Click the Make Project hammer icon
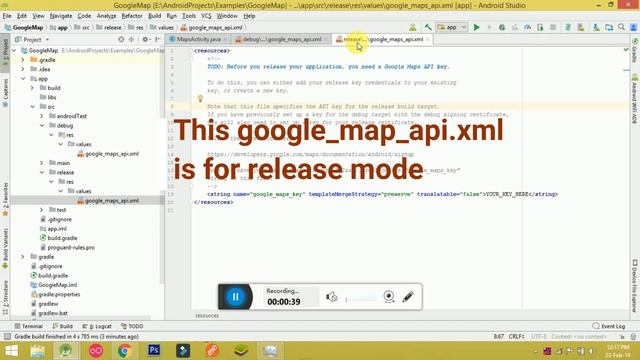Screen dimensions: 640x360 point(428,27)
